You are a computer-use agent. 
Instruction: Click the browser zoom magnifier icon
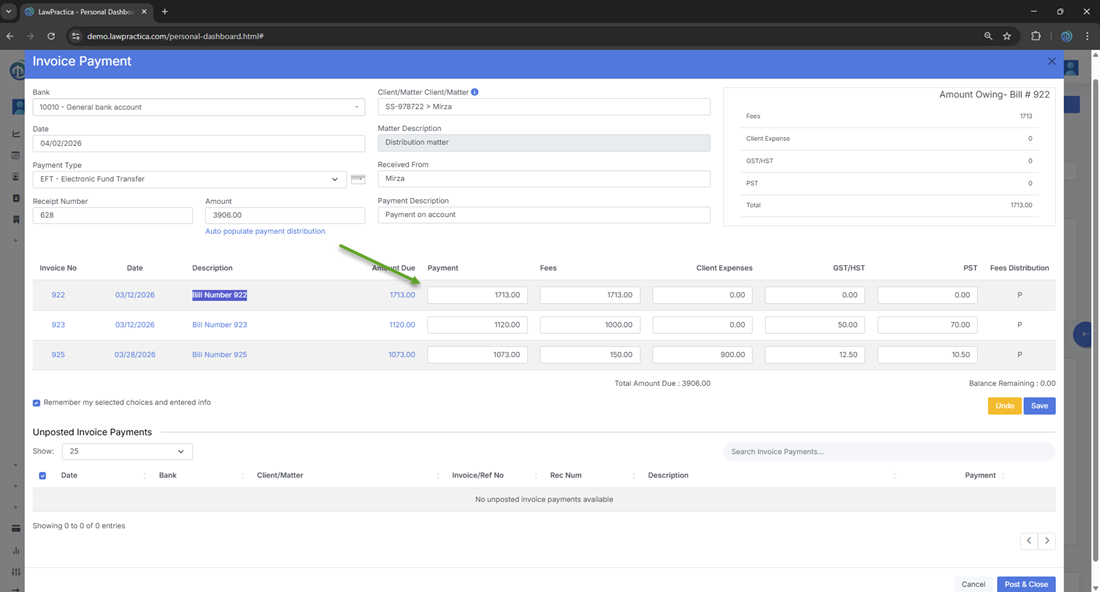pyautogui.click(x=988, y=36)
